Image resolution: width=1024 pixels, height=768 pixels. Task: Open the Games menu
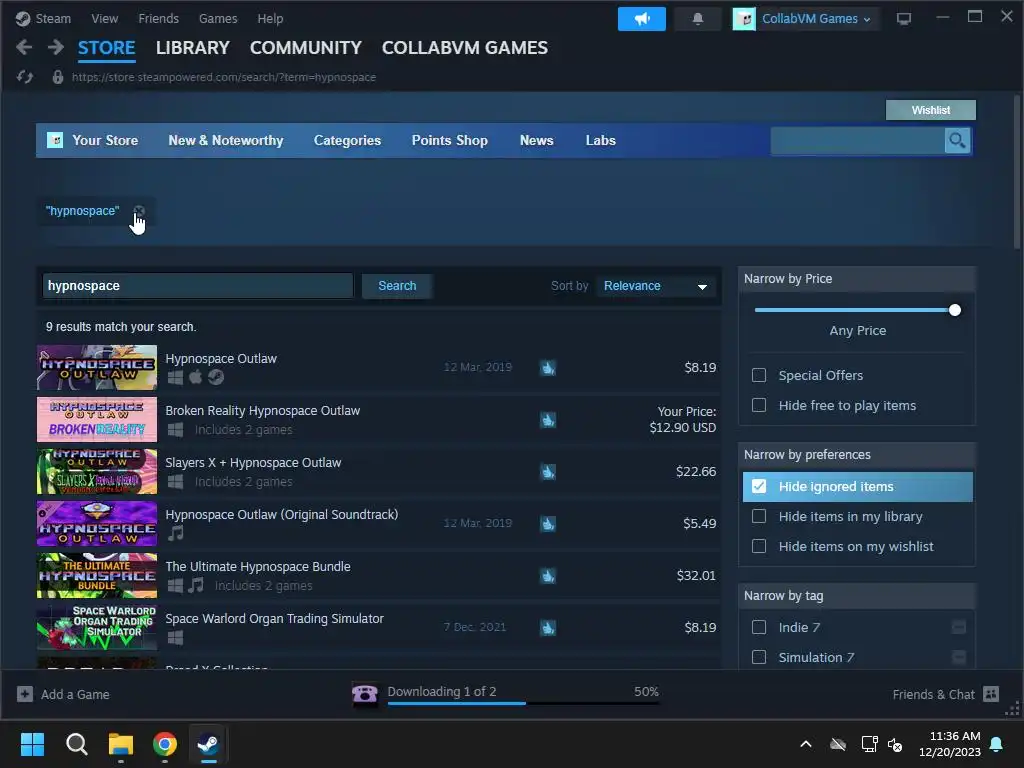pyautogui.click(x=218, y=19)
